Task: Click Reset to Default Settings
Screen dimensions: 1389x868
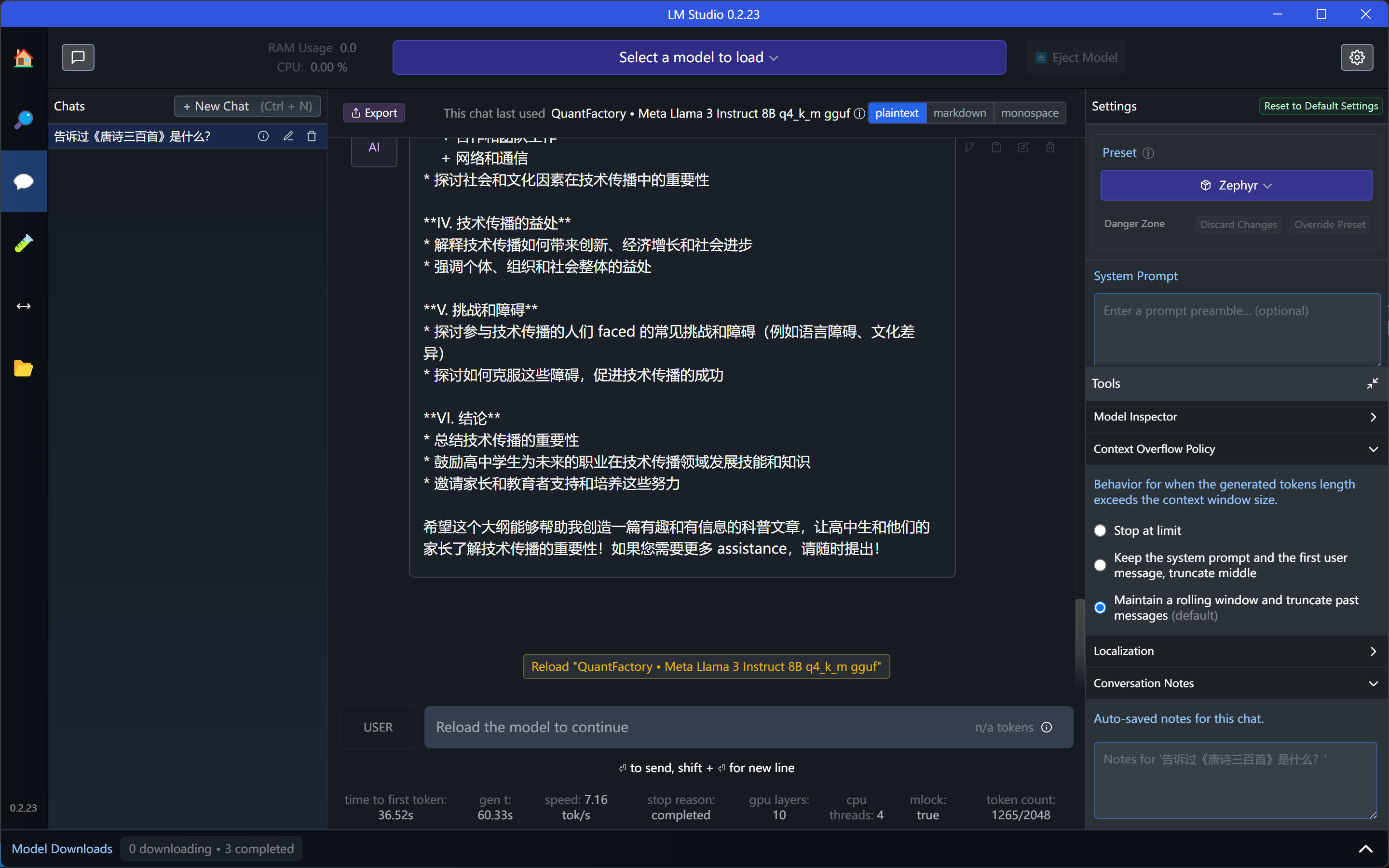Action: pos(1321,106)
